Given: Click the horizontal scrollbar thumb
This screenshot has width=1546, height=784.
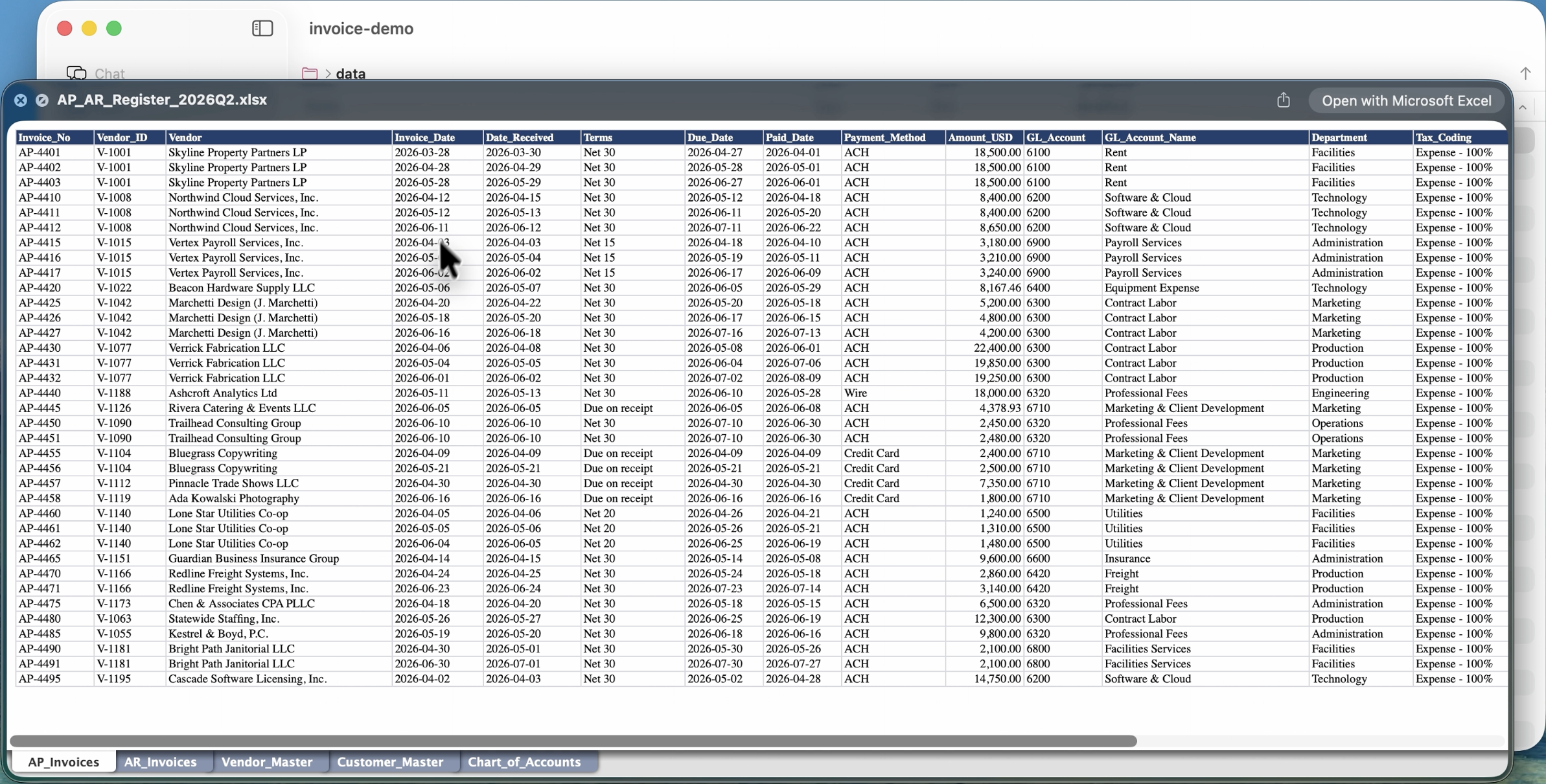Looking at the screenshot, I should pos(573,741).
